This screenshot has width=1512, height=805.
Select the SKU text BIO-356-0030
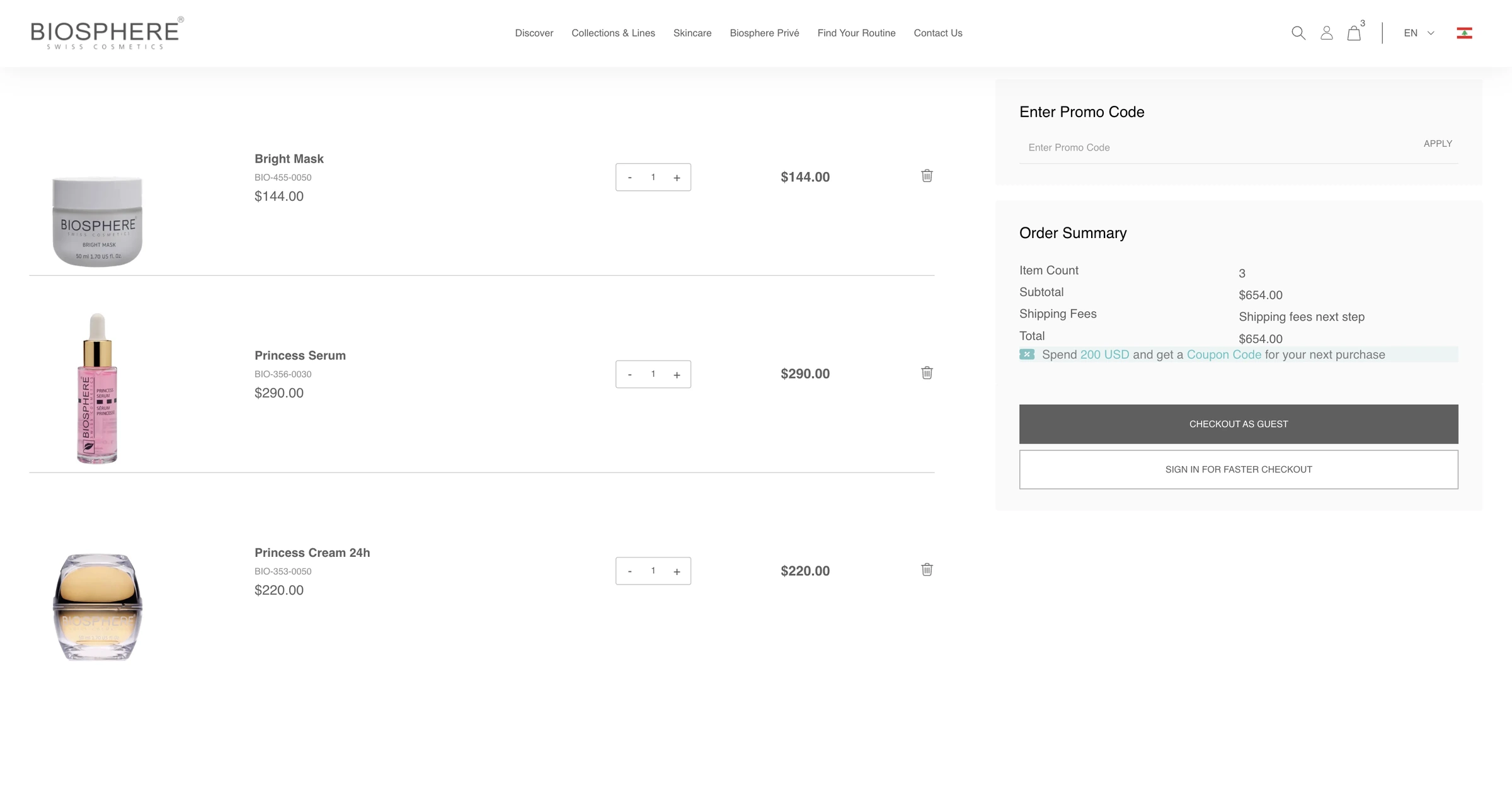283,374
